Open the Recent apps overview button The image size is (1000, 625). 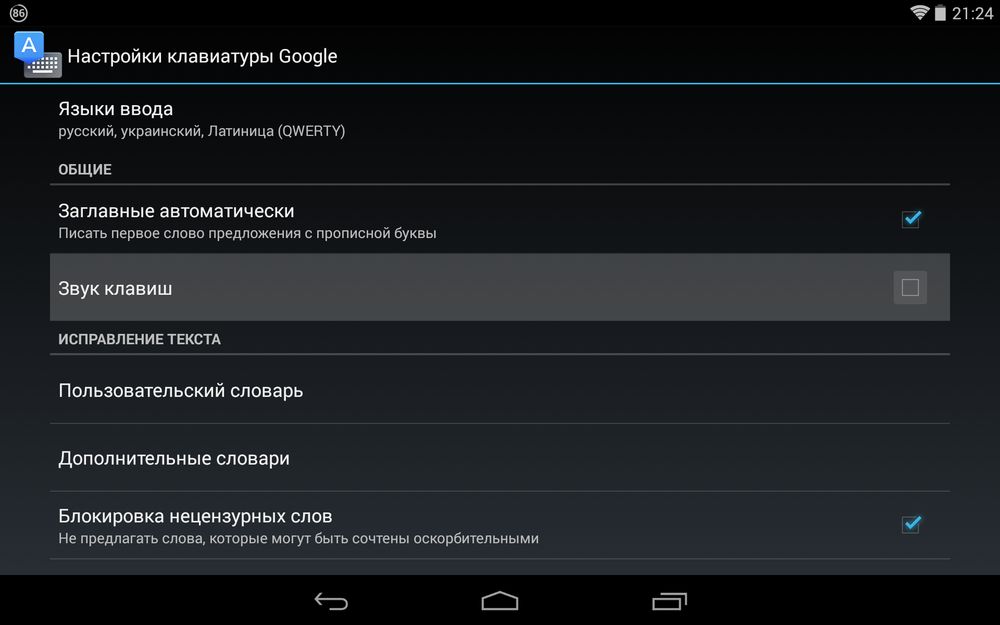pos(669,601)
